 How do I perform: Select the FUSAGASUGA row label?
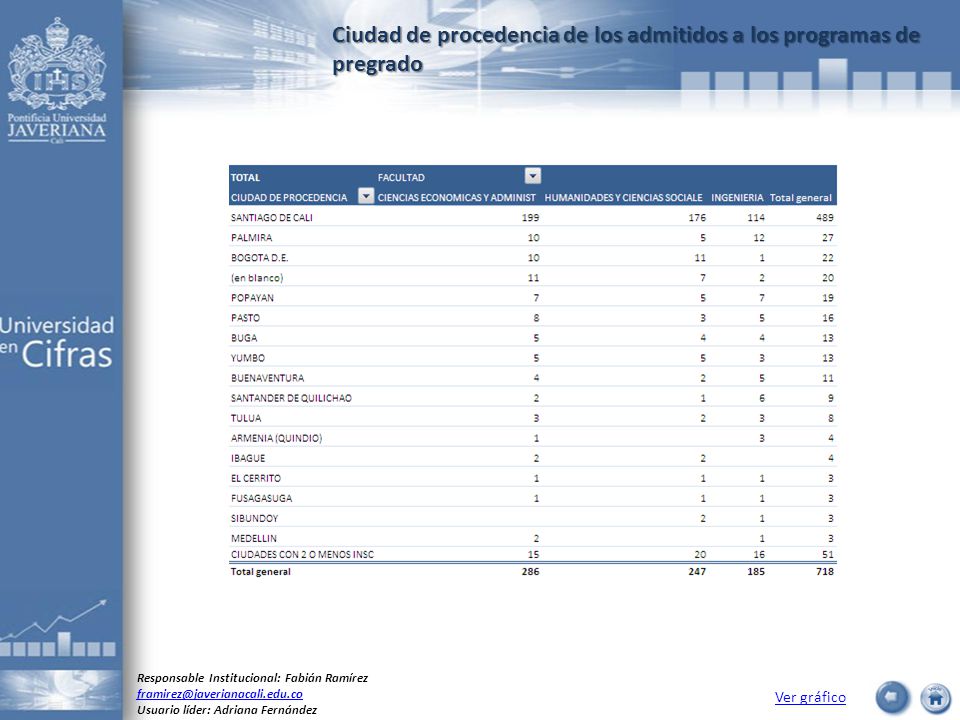[x=261, y=498]
